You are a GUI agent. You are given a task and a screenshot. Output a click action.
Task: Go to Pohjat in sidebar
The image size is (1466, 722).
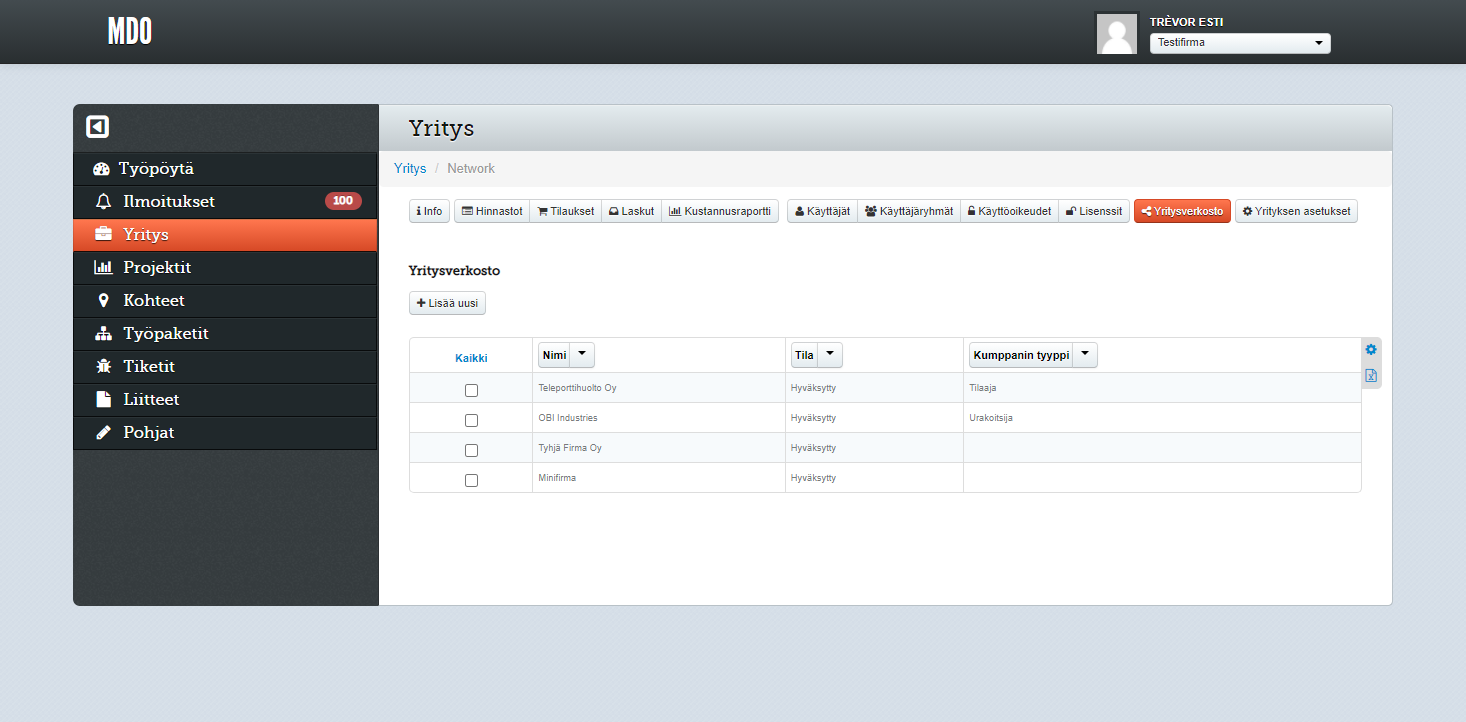click(225, 433)
